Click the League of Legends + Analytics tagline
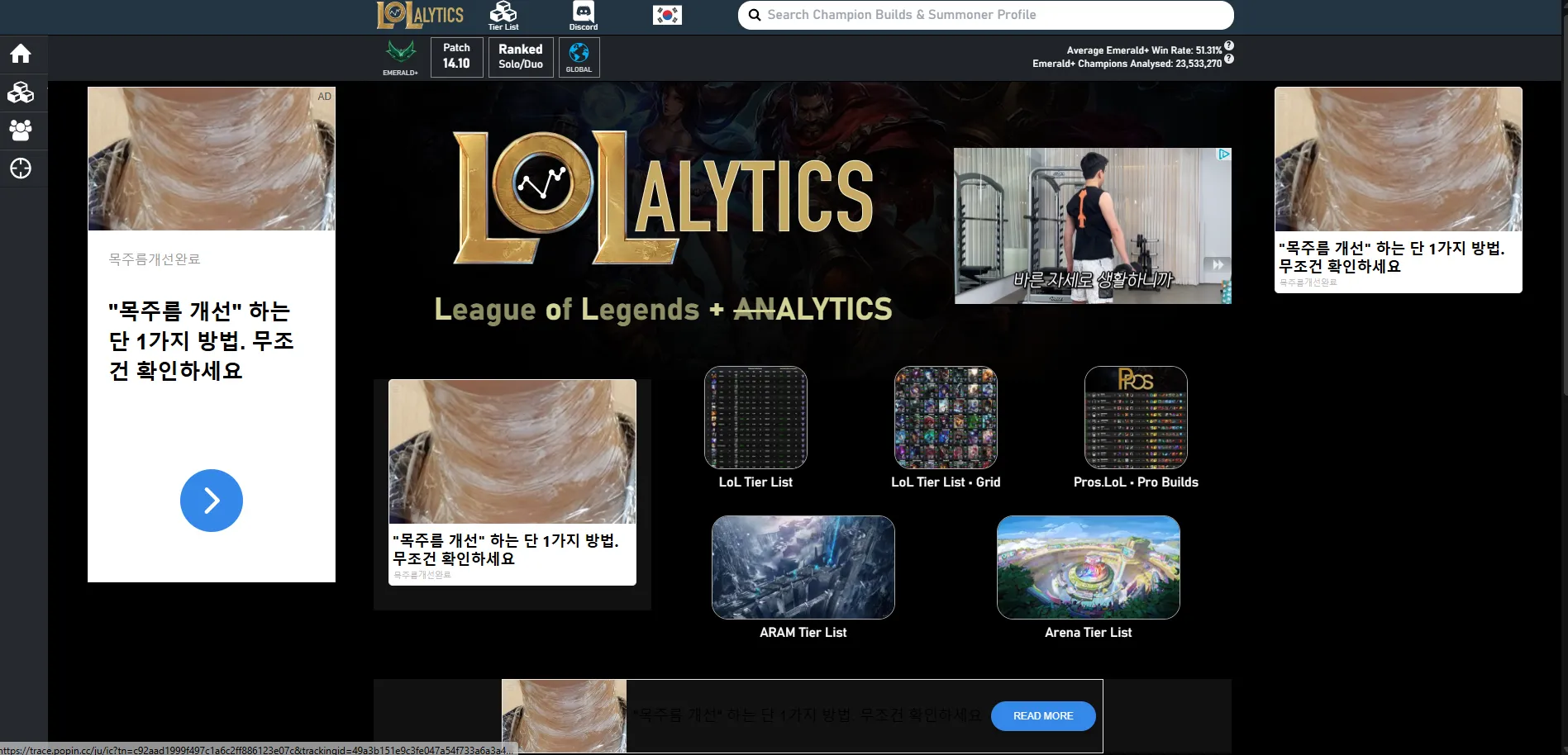Viewport: 1568px width, 755px height. [663, 310]
